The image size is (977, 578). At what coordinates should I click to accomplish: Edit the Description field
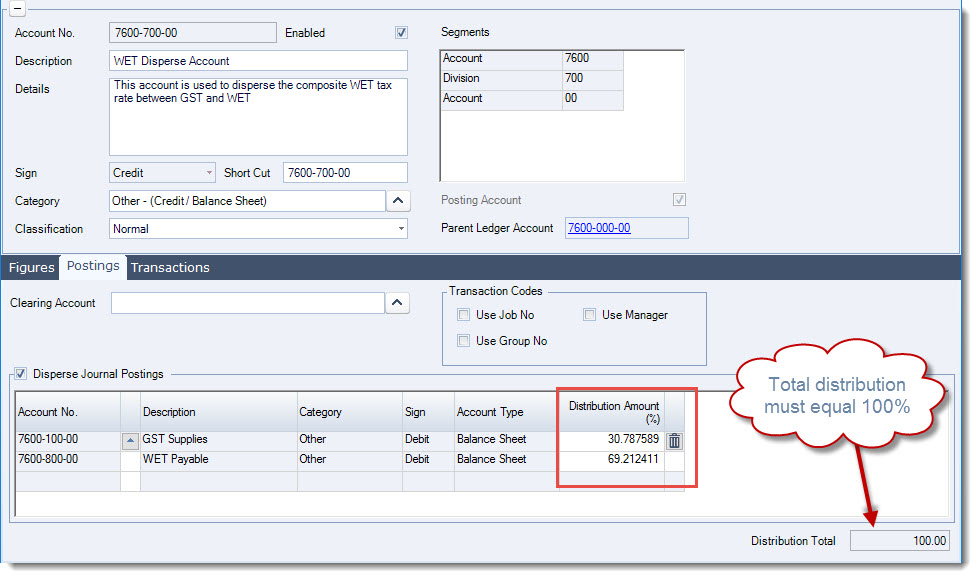258,60
